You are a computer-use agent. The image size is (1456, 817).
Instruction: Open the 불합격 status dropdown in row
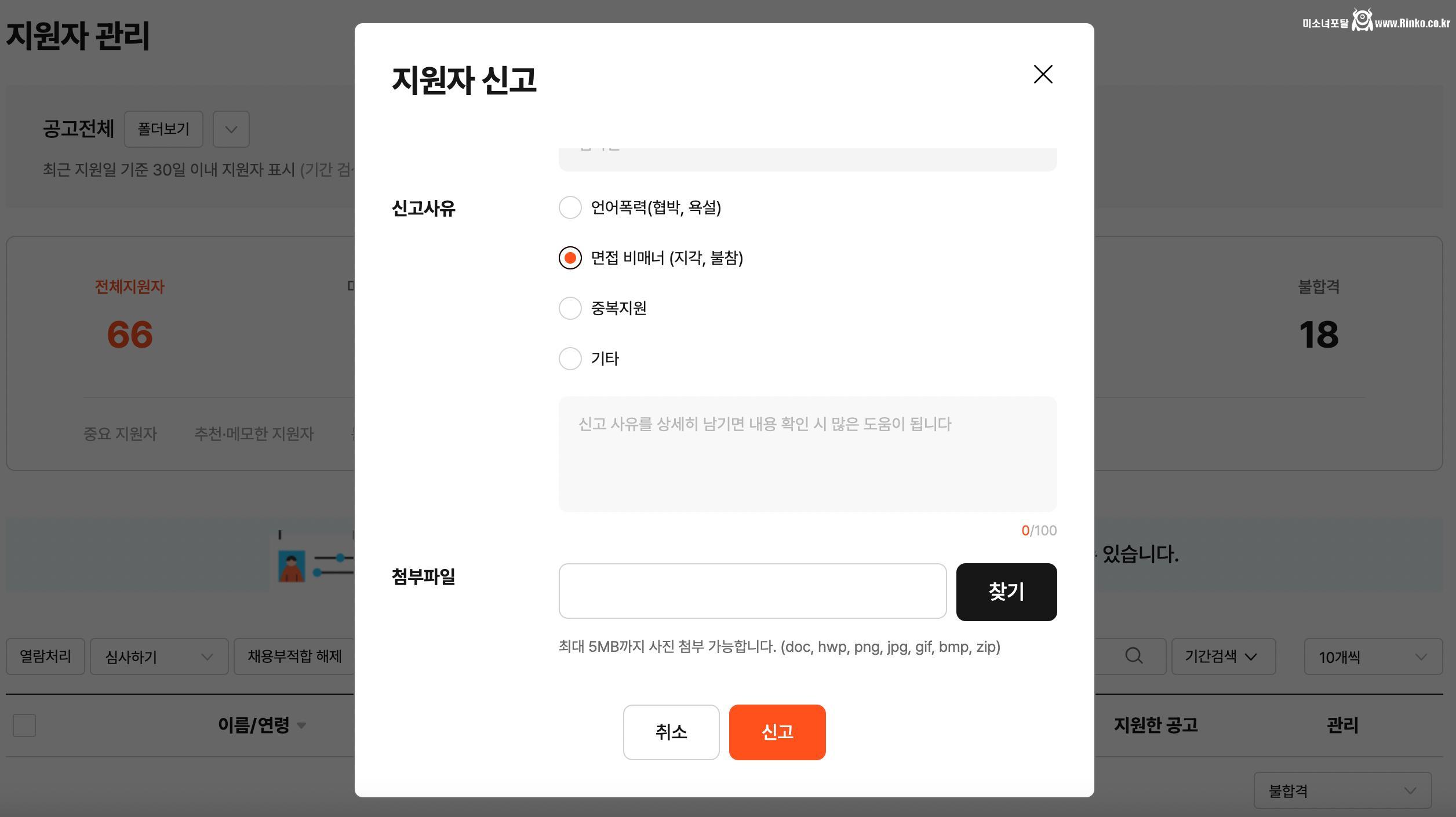click(x=1342, y=791)
